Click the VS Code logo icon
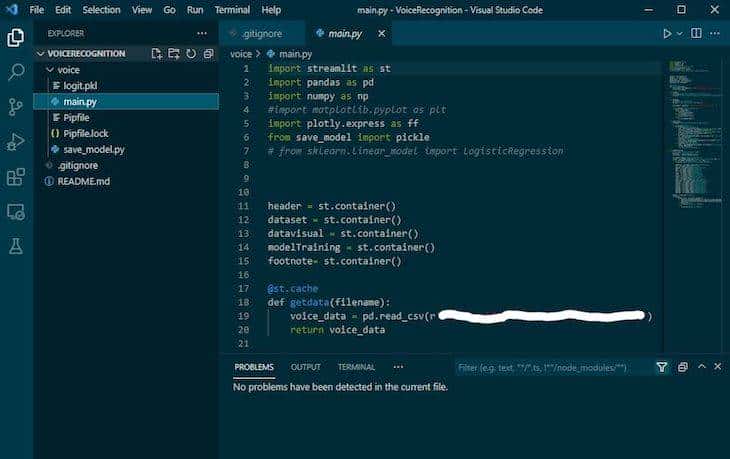The height and width of the screenshot is (459, 730). 12,9
